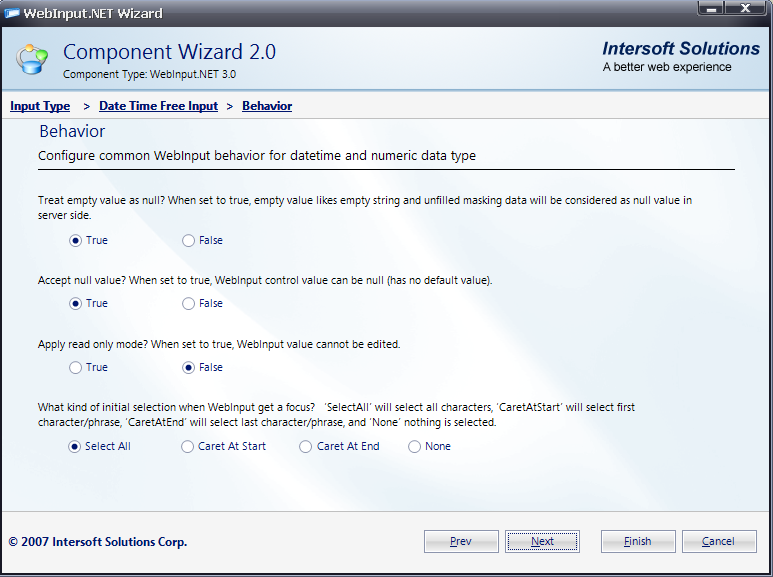
Task: Set treat empty value as null to True
Action: click(76, 240)
